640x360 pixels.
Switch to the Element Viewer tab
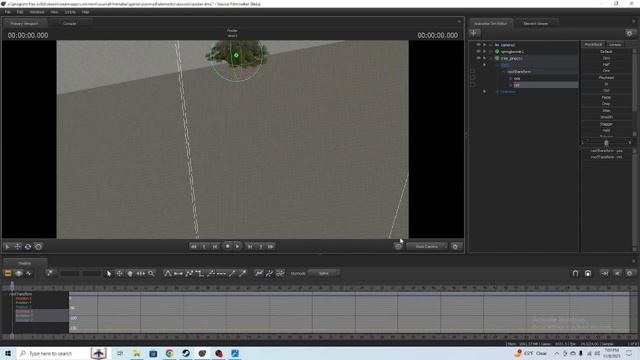pyautogui.click(x=536, y=24)
